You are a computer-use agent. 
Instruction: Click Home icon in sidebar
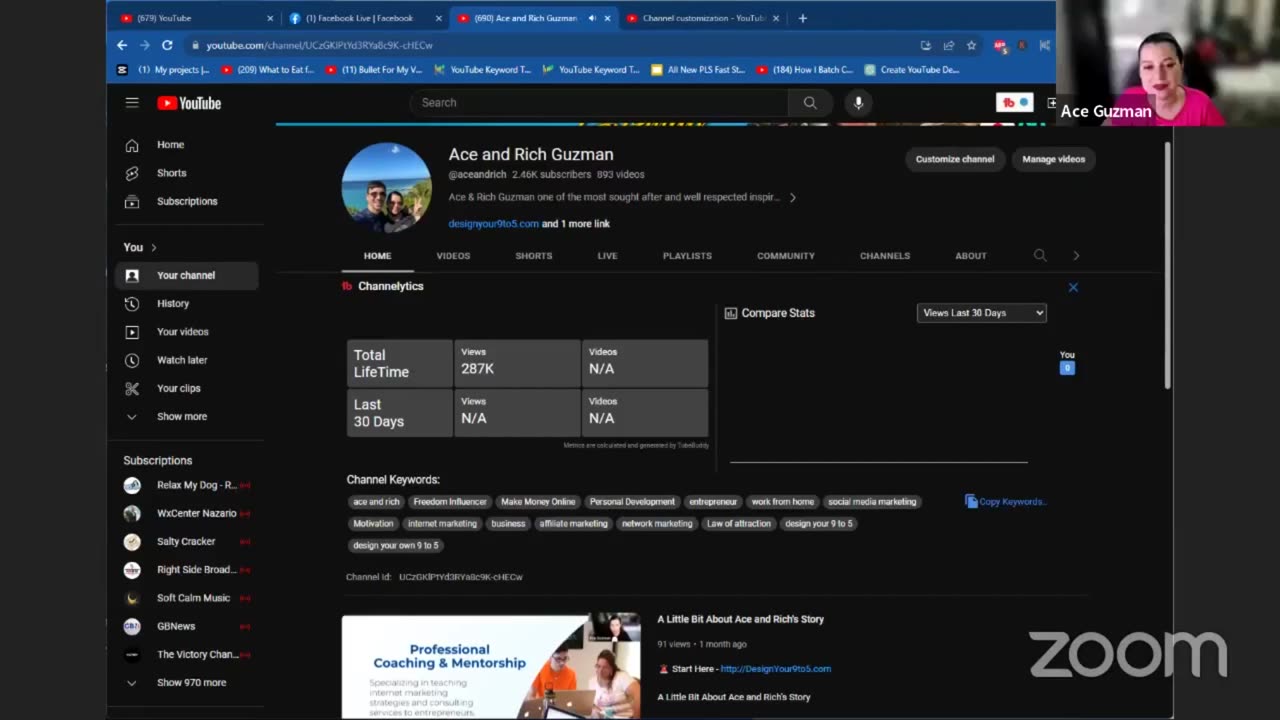(x=132, y=145)
